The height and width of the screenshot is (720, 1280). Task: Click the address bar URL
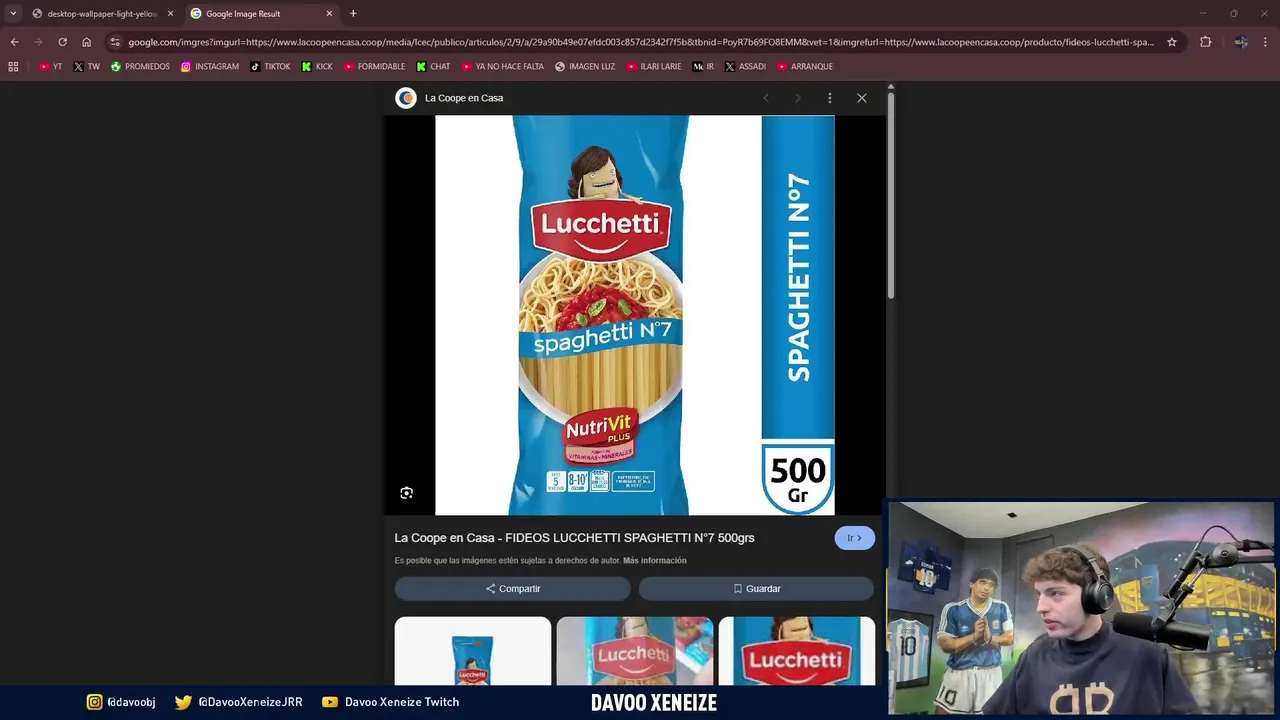click(640, 42)
